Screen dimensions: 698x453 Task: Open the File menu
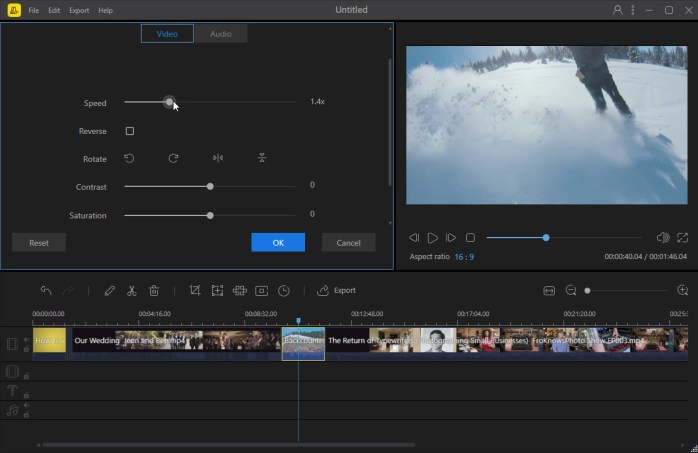pyautogui.click(x=34, y=10)
